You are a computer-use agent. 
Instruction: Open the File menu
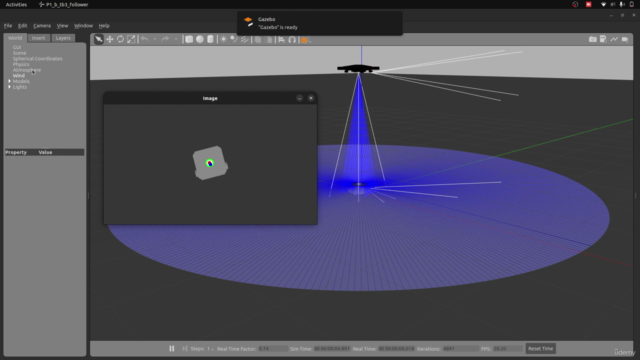point(8,26)
